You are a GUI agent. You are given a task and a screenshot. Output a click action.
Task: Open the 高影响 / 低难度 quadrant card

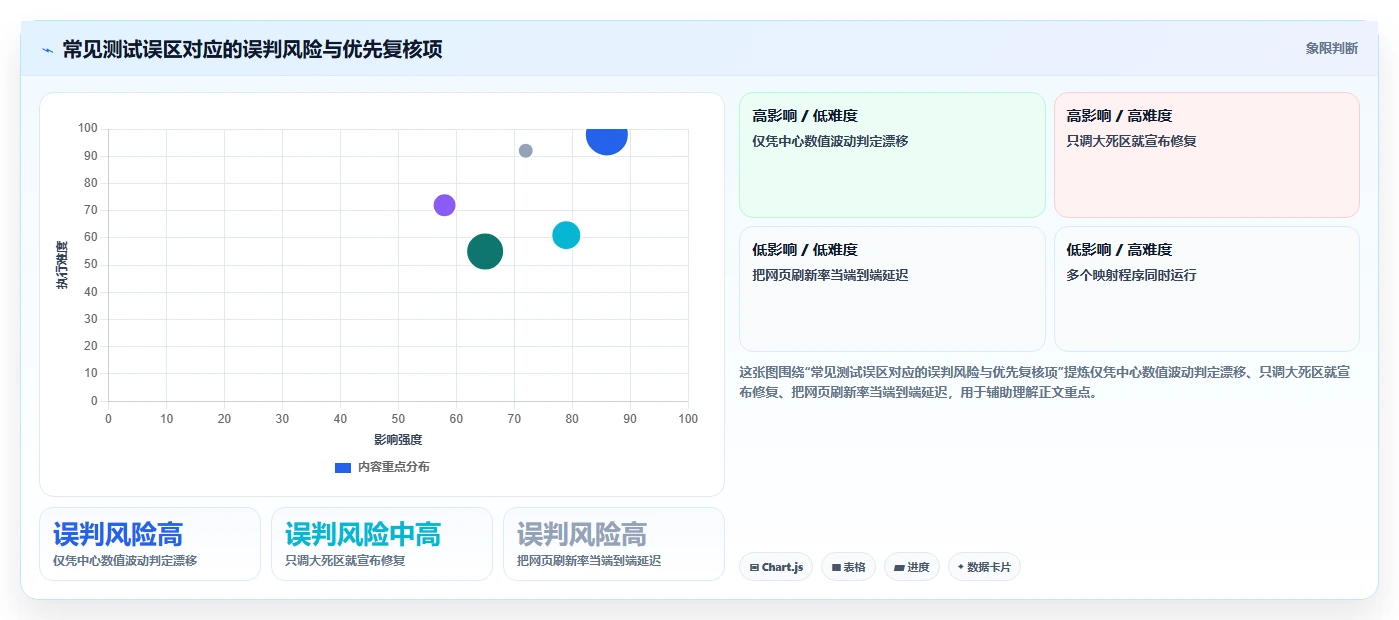coord(892,155)
